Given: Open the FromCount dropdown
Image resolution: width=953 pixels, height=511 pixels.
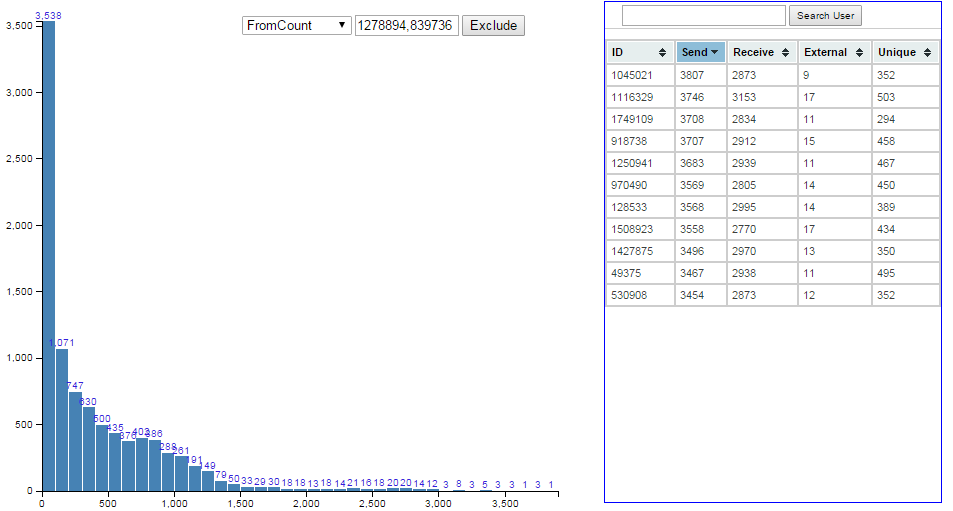Looking at the screenshot, I should (296, 25).
